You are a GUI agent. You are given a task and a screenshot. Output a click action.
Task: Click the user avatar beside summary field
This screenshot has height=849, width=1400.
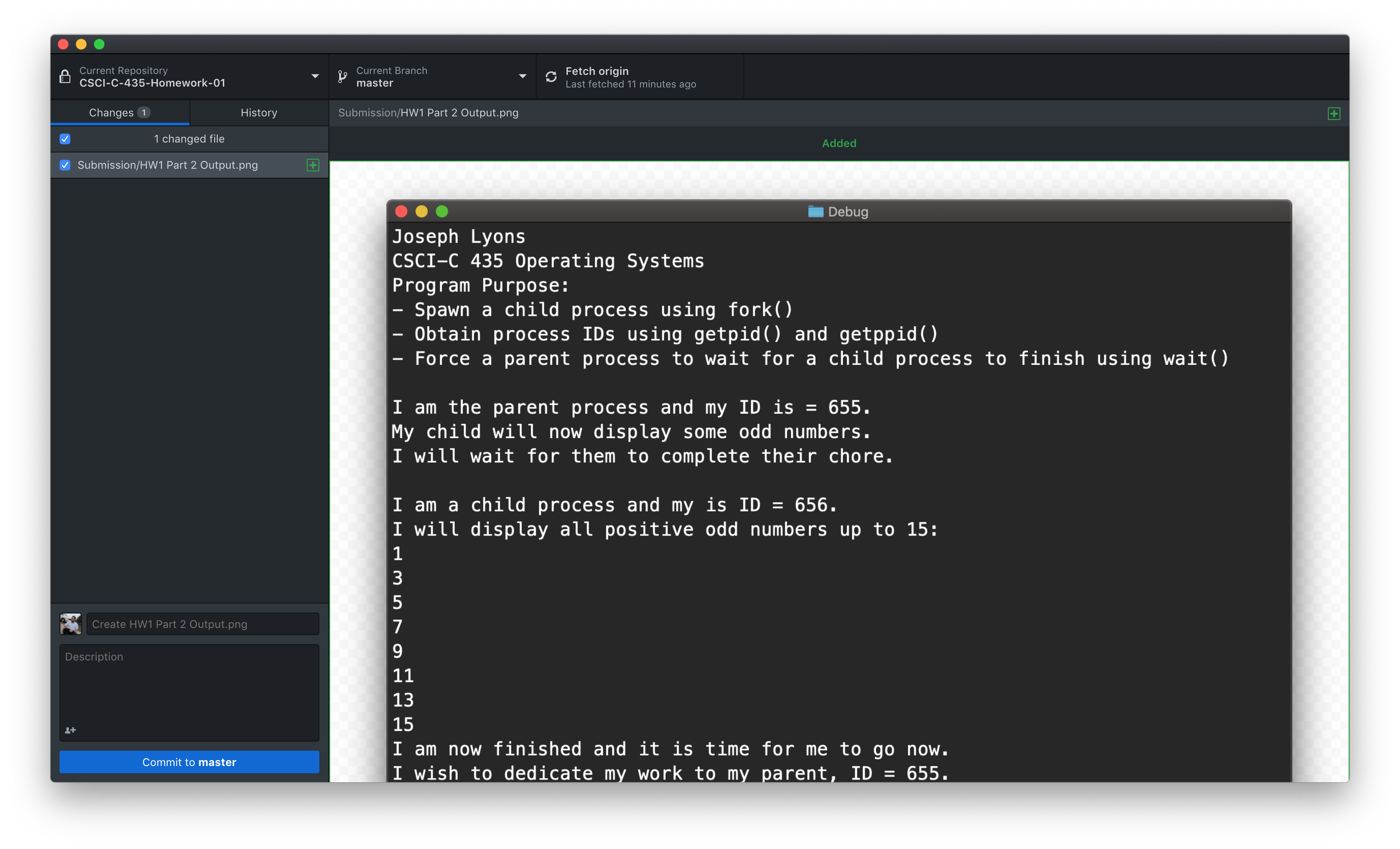click(x=70, y=624)
